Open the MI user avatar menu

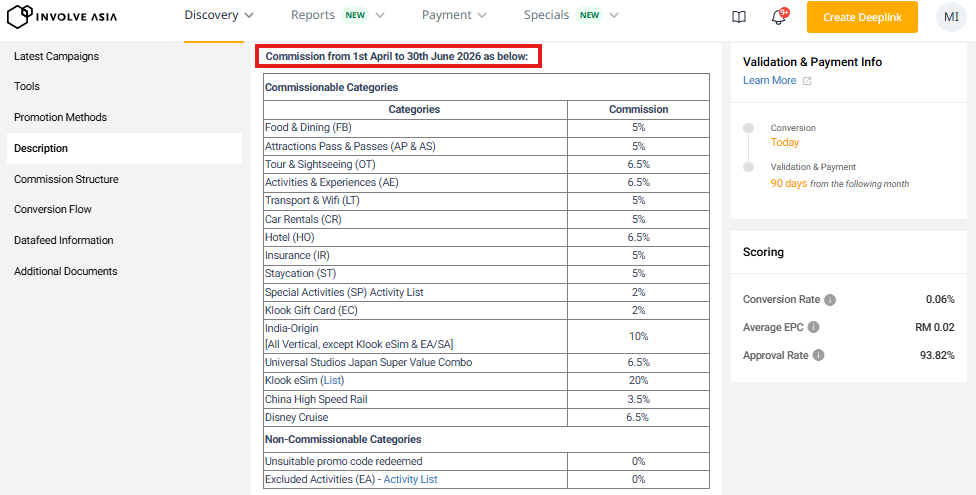[x=950, y=17]
